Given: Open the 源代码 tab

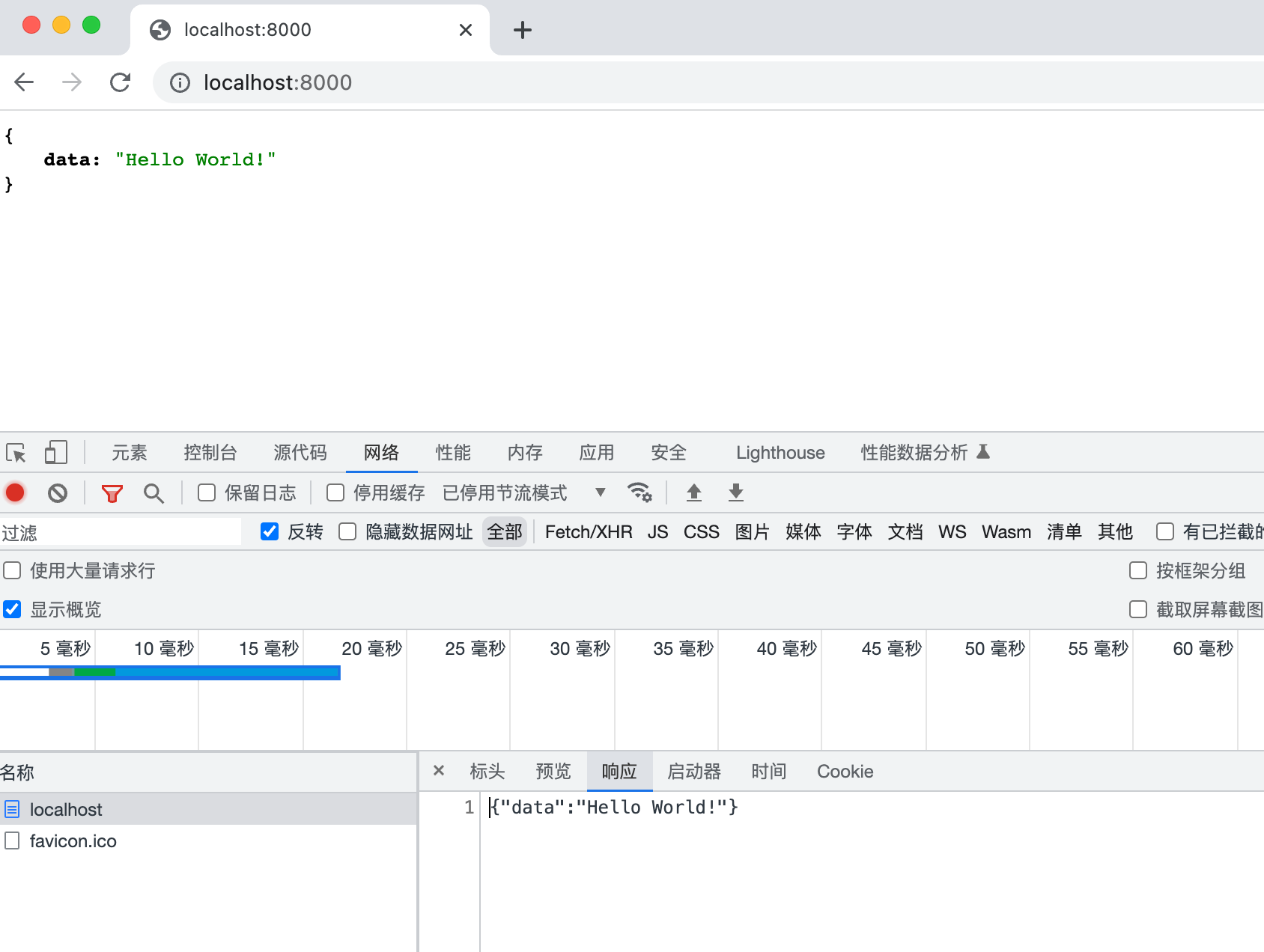Looking at the screenshot, I should 300,453.
